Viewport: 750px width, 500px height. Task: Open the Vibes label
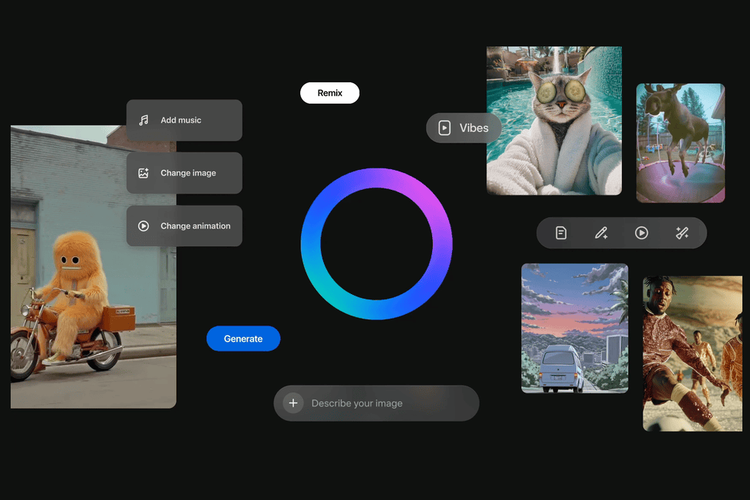coord(474,128)
